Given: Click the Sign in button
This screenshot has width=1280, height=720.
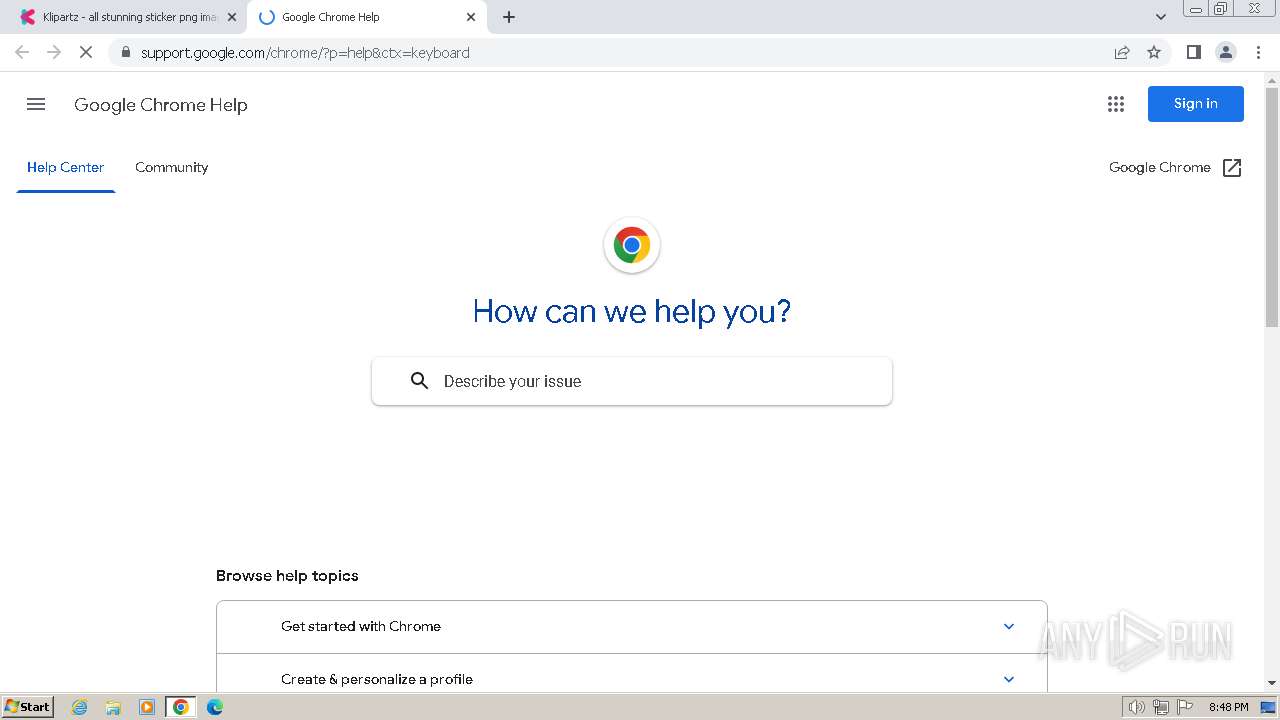Looking at the screenshot, I should coord(1196,104).
